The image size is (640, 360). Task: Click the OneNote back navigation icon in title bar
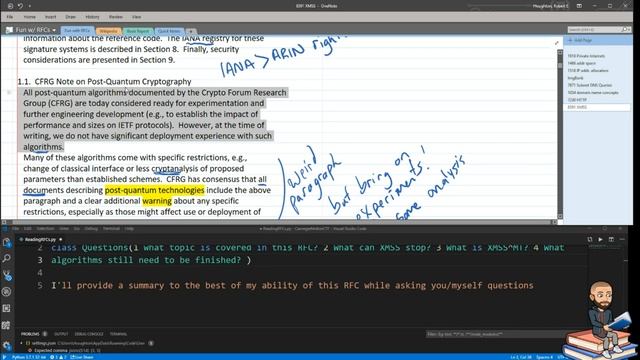pyautogui.click(x=10, y=6)
